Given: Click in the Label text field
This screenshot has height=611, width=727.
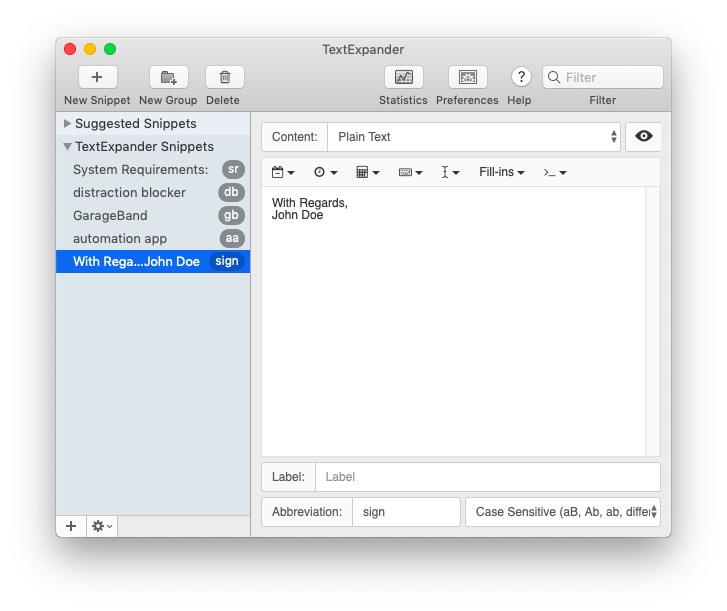Looking at the screenshot, I should (488, 477).
